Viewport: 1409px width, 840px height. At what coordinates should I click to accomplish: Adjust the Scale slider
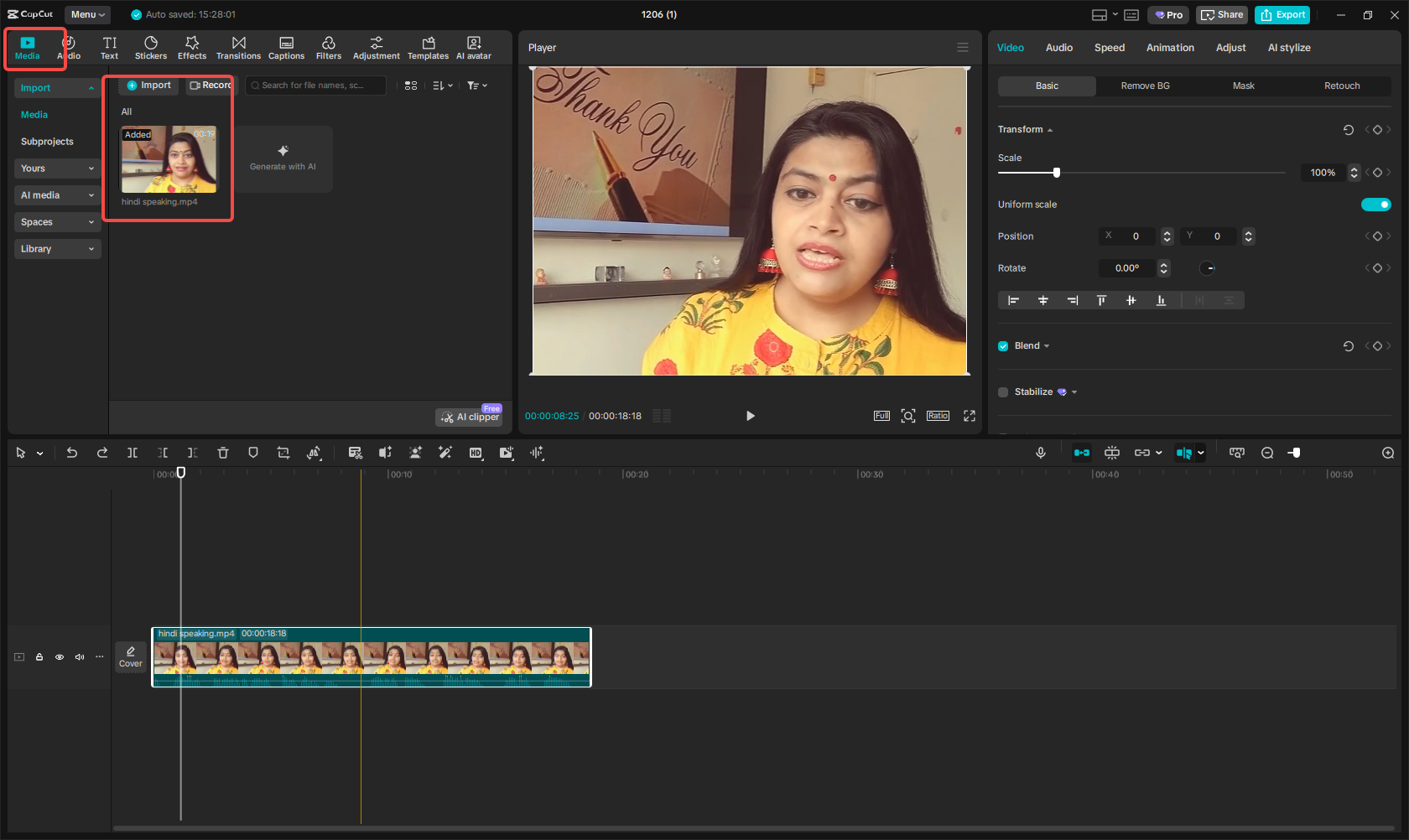point(1056,172)
